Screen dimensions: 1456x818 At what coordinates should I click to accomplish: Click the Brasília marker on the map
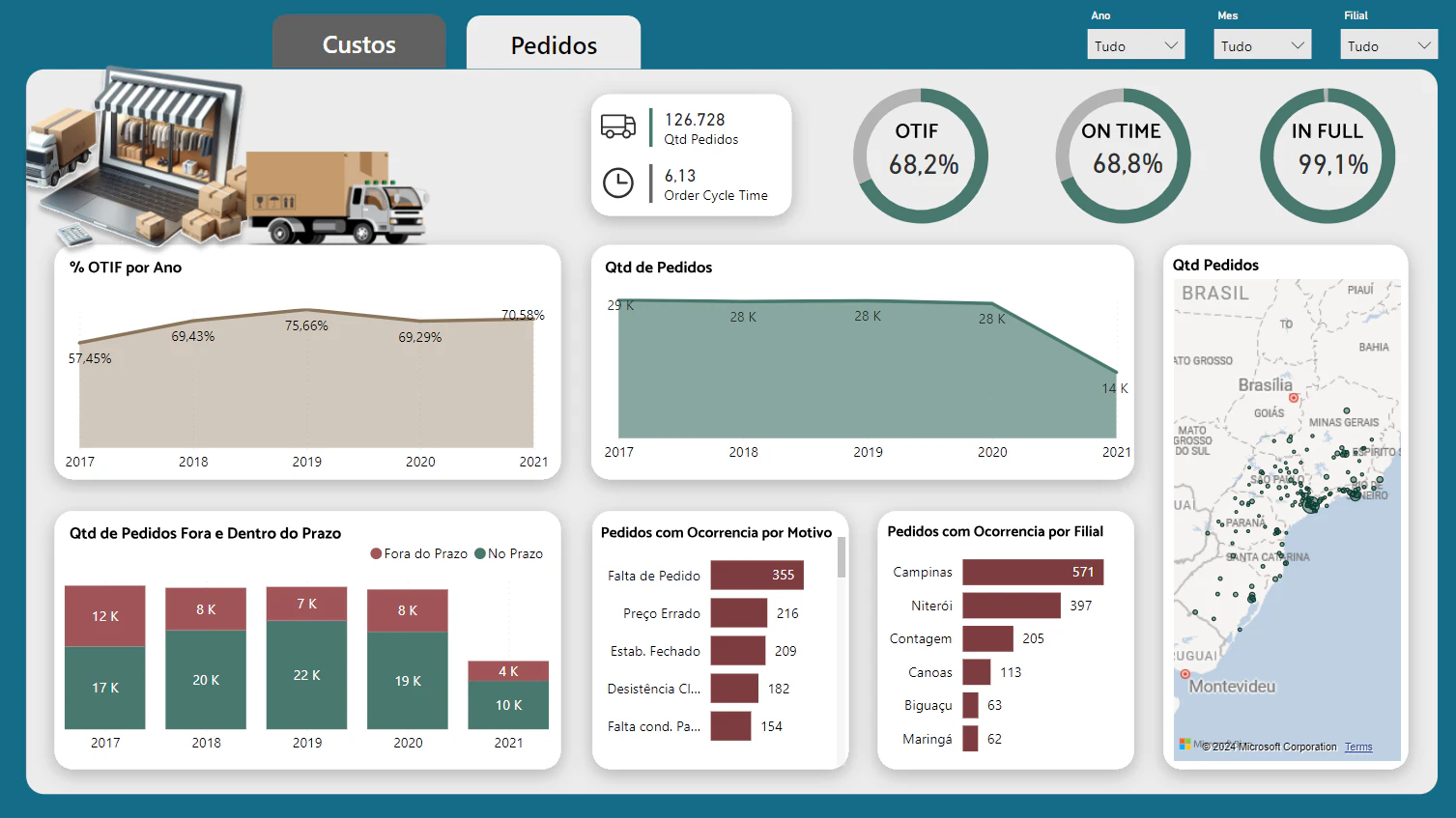pos(1294,398)
